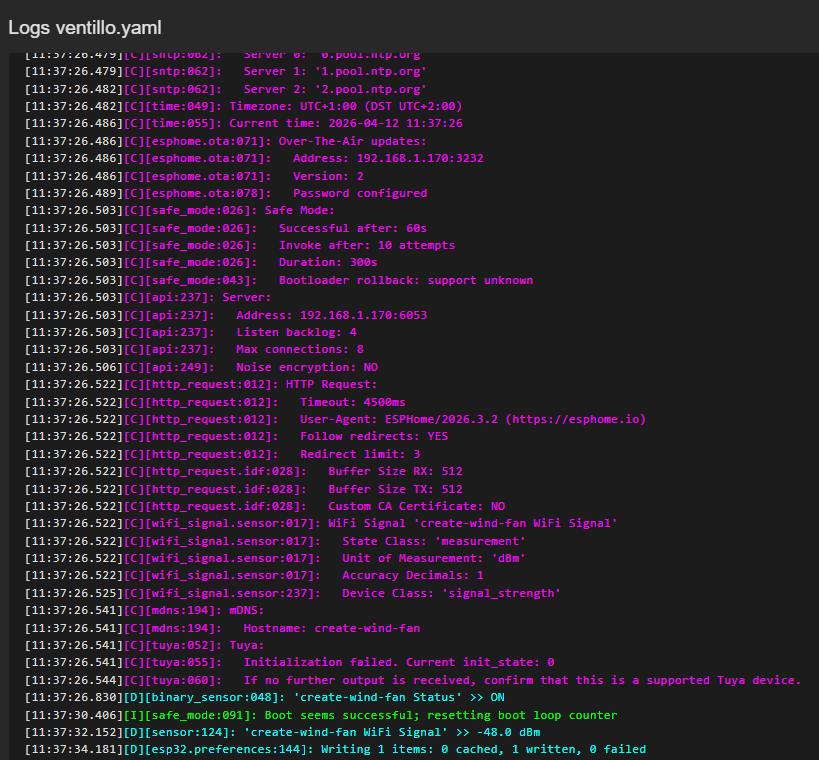The height and width of the screenshot is (760, 819).
Task: Click the 'Invoke after: 10 attempts' line
Action: (x=366, y=245)
